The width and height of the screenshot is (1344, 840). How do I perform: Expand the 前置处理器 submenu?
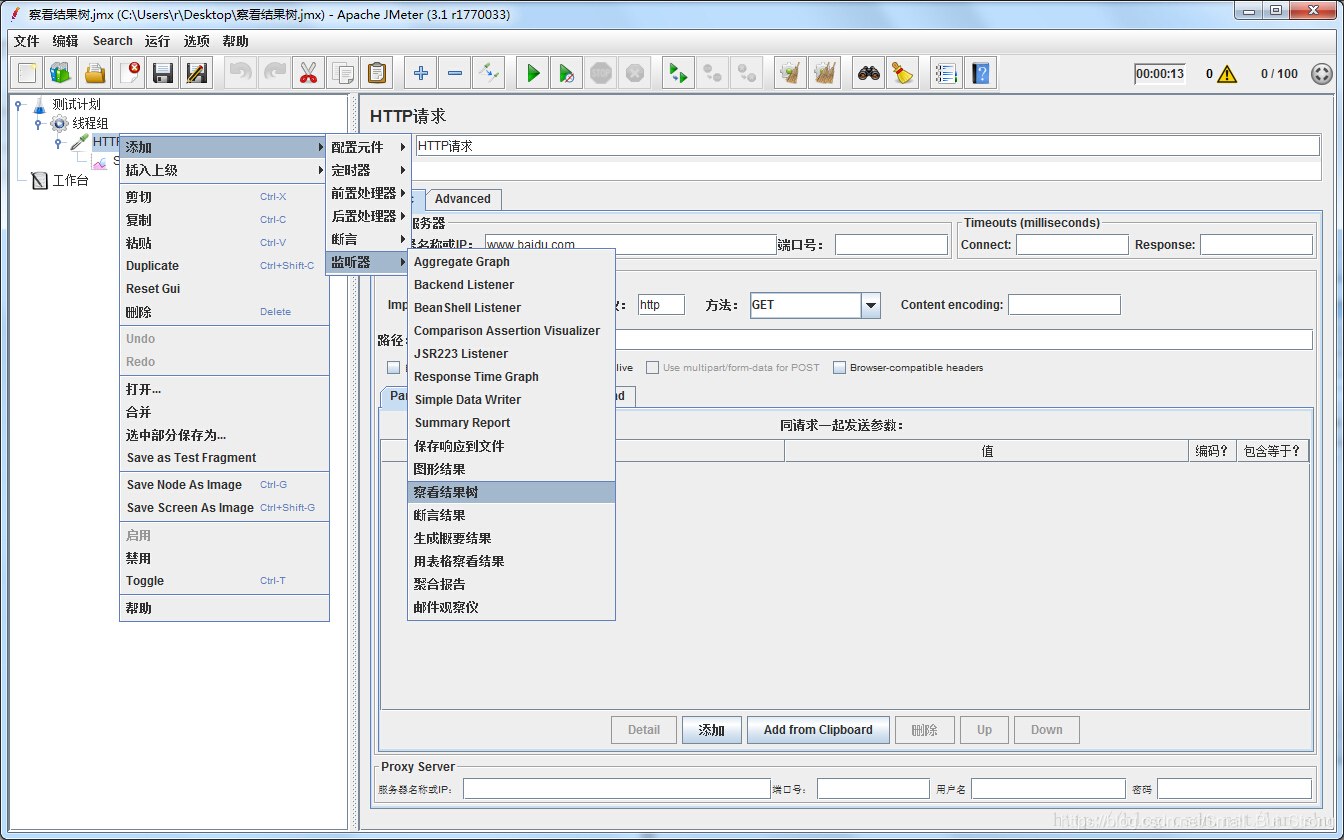tap(368, 193)
